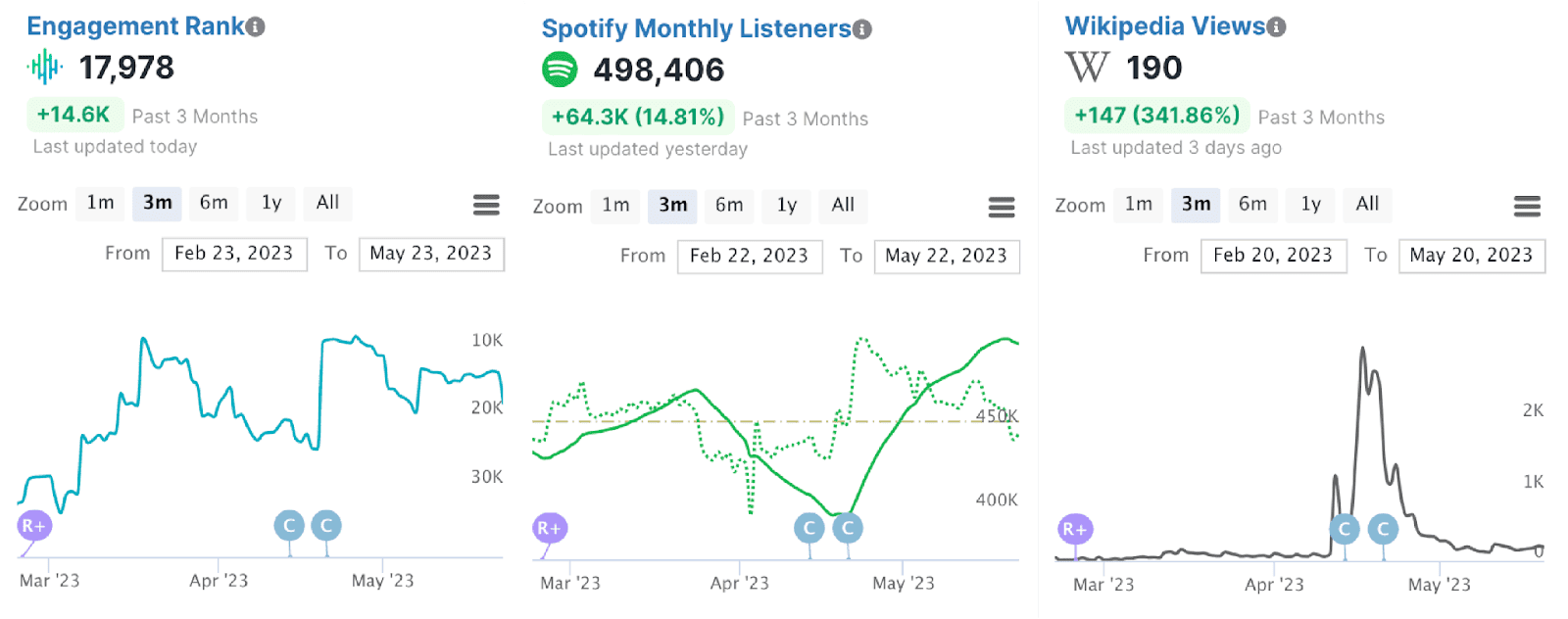Viewport: 1568px width, 619px height.
Task: Select the 3m tab on Wikipedia Views chart
Action: point(1195,205)
